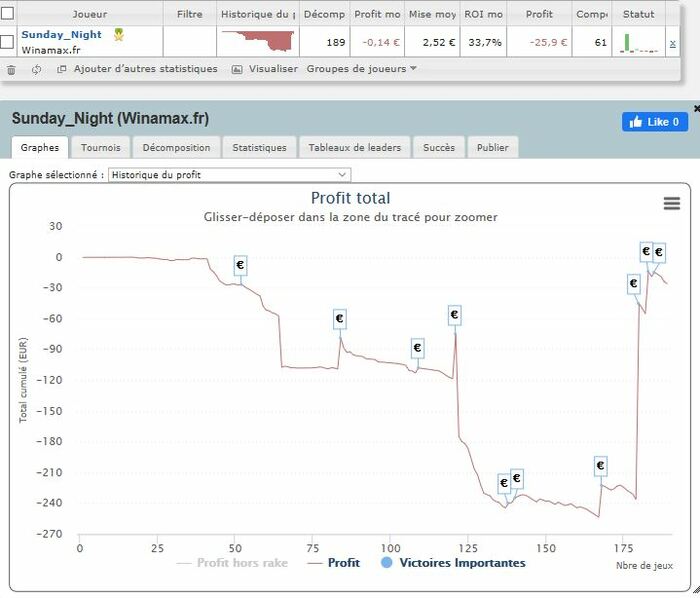Toggle the red Profit legend series
700x598 pixels.
pyautogui.click(x=333, y=563)
